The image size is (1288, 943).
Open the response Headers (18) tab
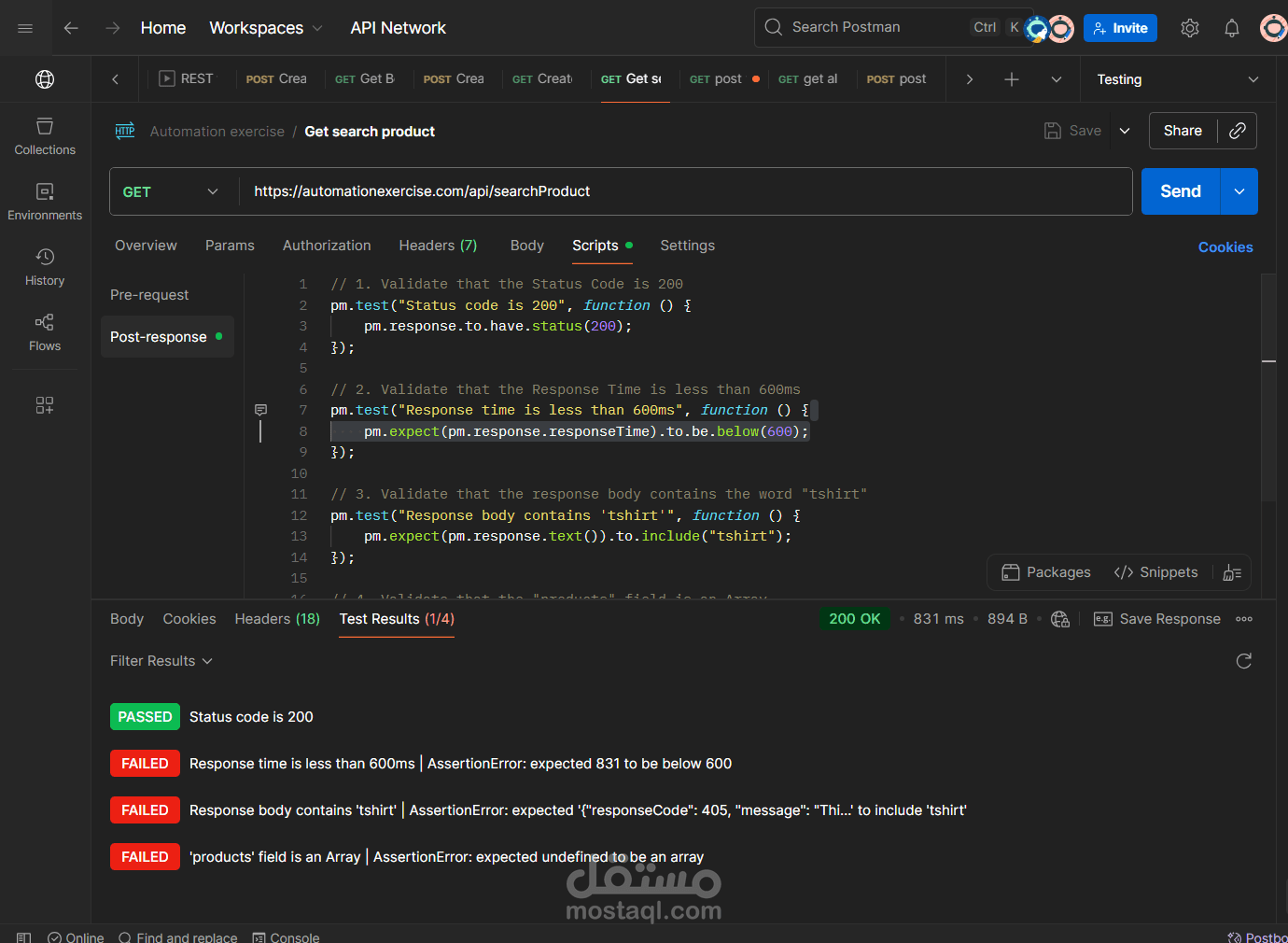click(x=277, y=619)
